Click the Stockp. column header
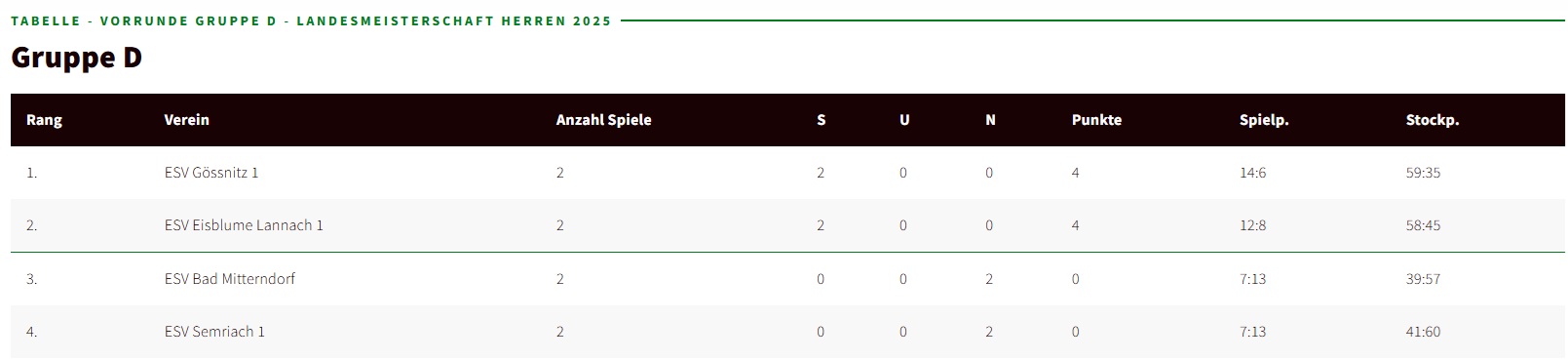This screenshot has width=1568, height=360. [1432, 120]
